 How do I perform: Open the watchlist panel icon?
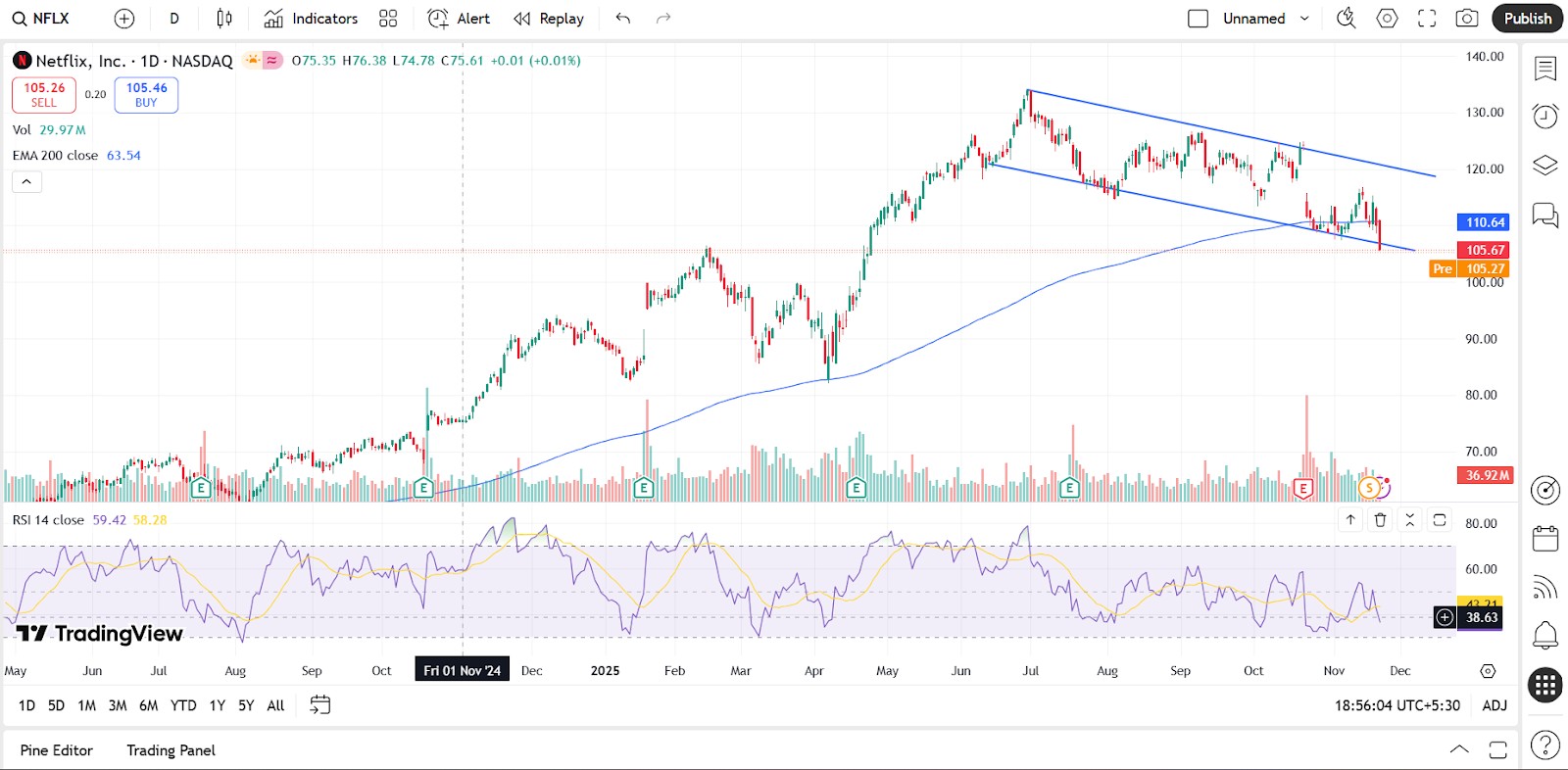pyautogui.click(x=1545, y=69)
